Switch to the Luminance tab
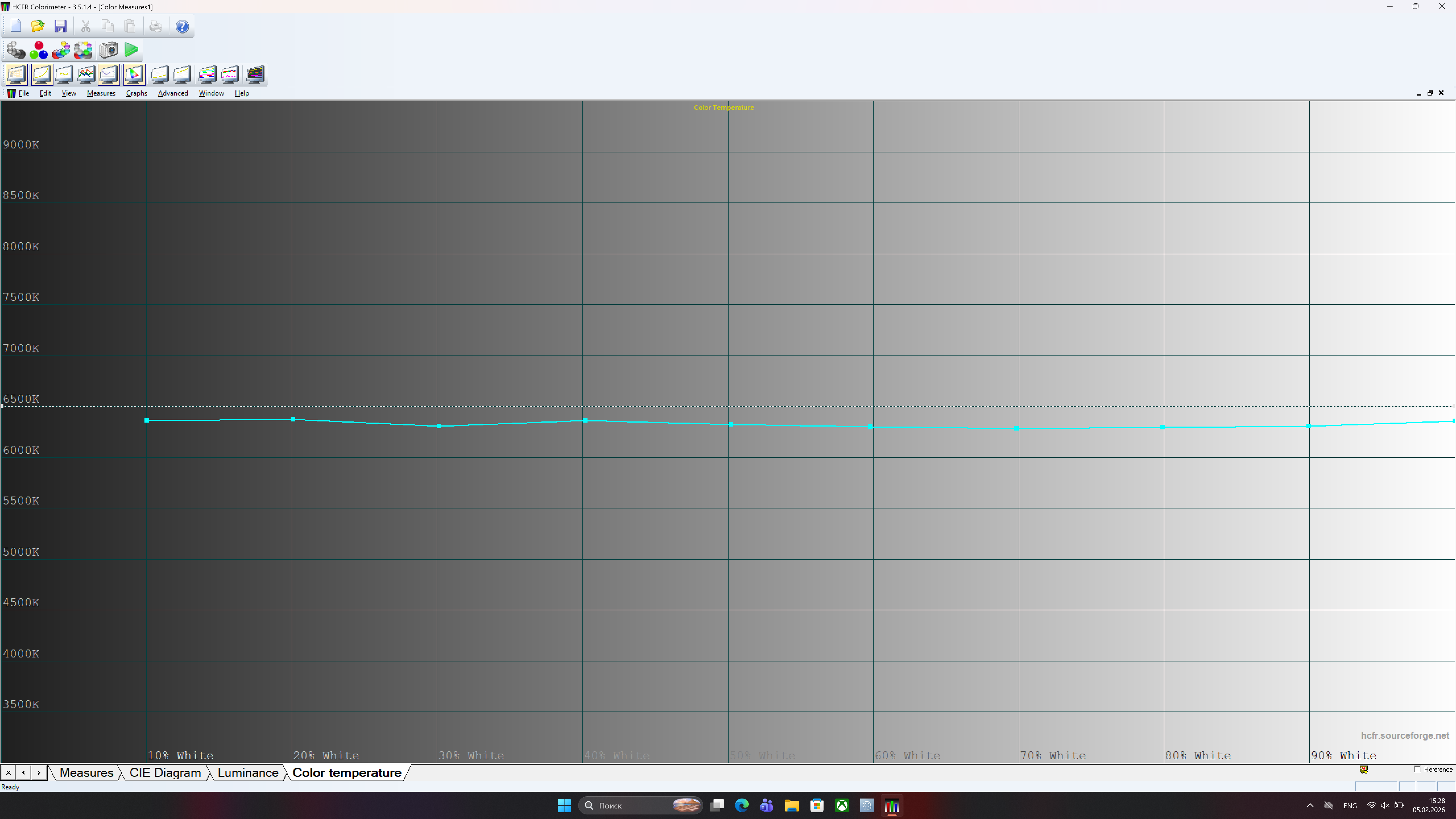 pos(248,773)
